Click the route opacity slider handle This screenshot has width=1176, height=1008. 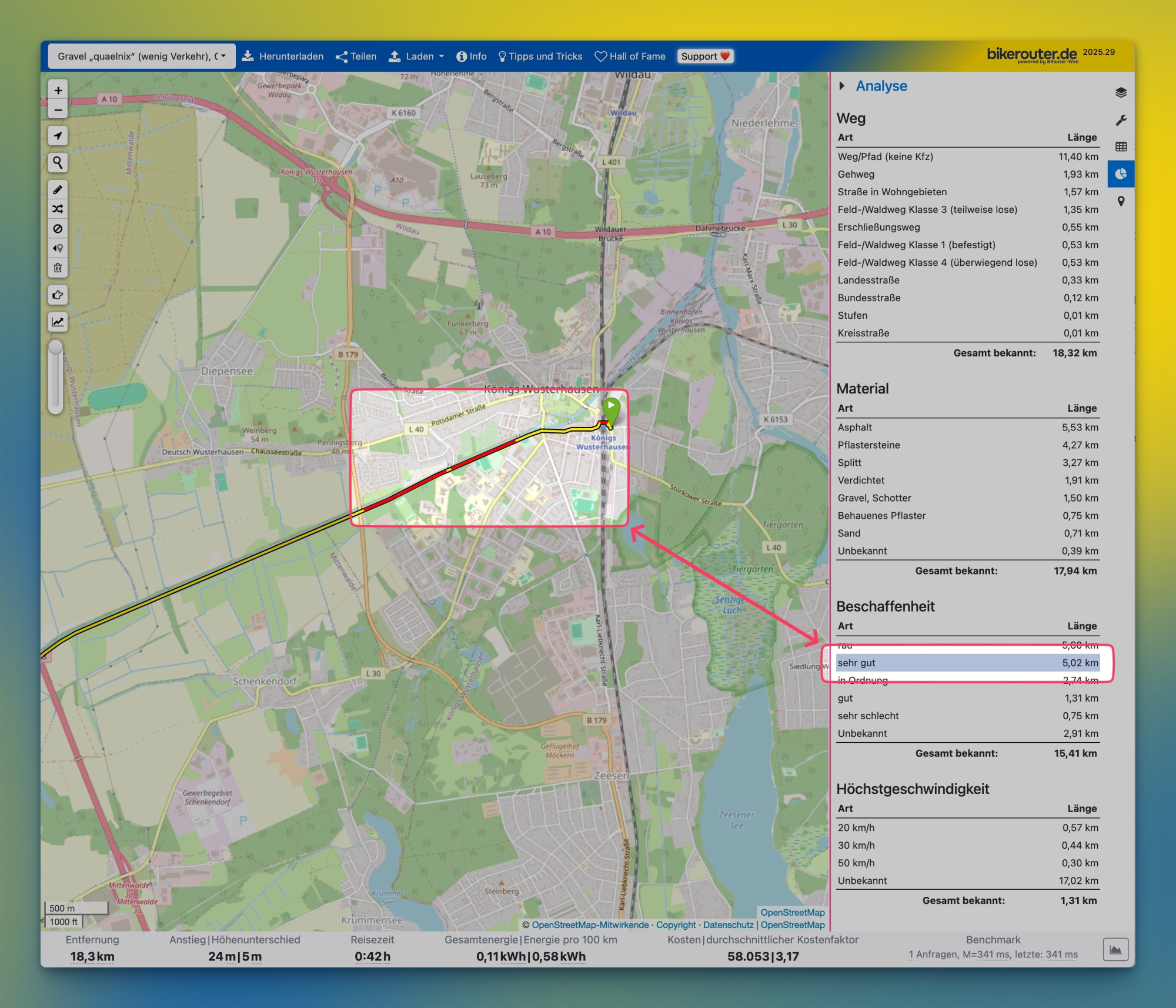click(x=56, y=348)
